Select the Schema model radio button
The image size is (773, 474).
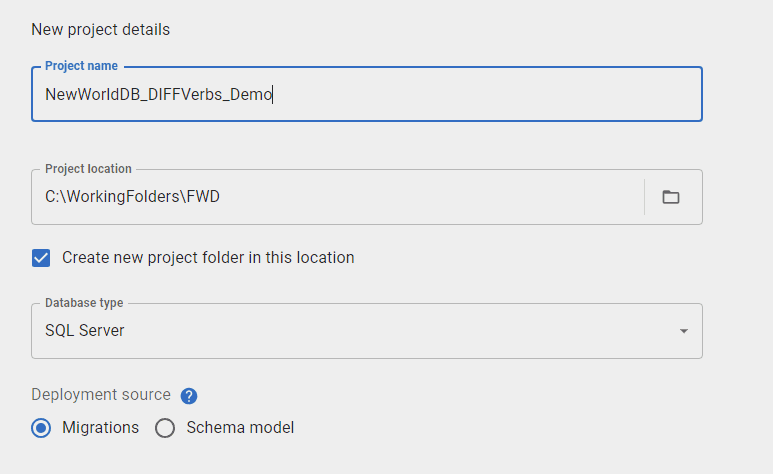pos(165,428)
